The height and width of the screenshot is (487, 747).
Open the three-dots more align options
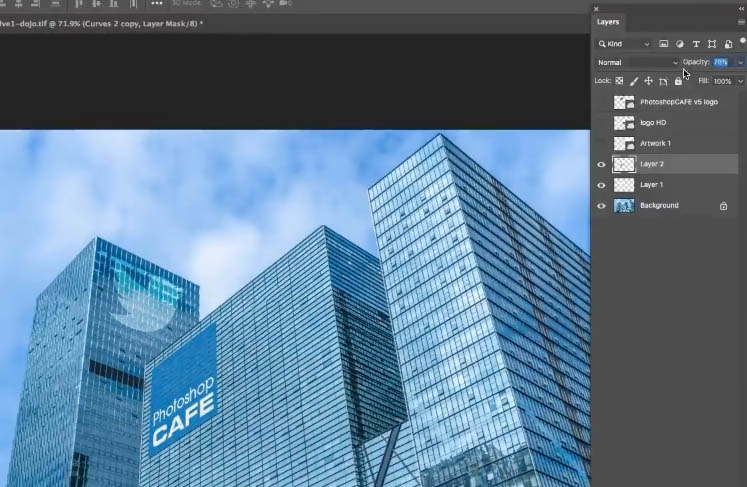[x=157, y=3]
